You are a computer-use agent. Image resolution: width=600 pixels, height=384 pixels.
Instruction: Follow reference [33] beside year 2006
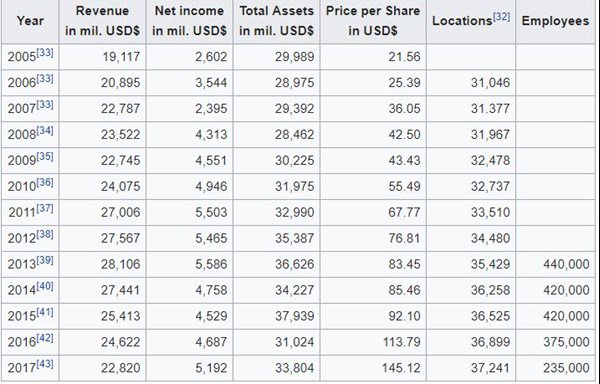click(45, 79)
